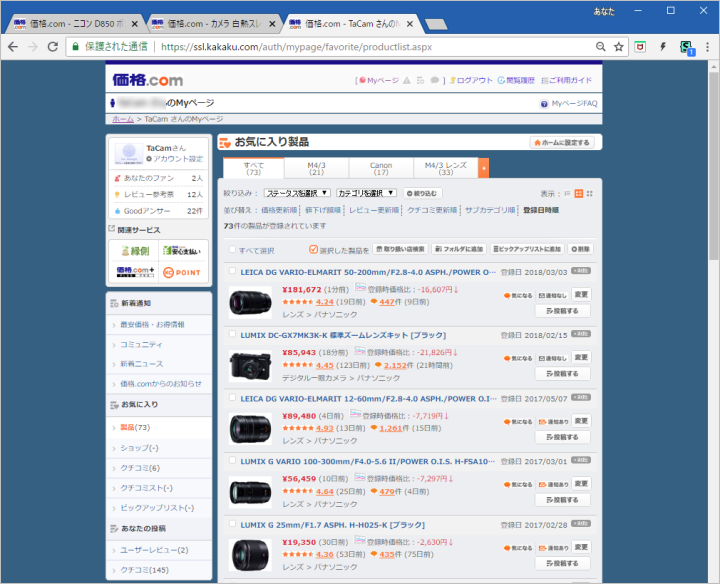This screenshot has height=584, width=720.
Task: Switch to thumbnail grid display icon
Action: point(590,194)
